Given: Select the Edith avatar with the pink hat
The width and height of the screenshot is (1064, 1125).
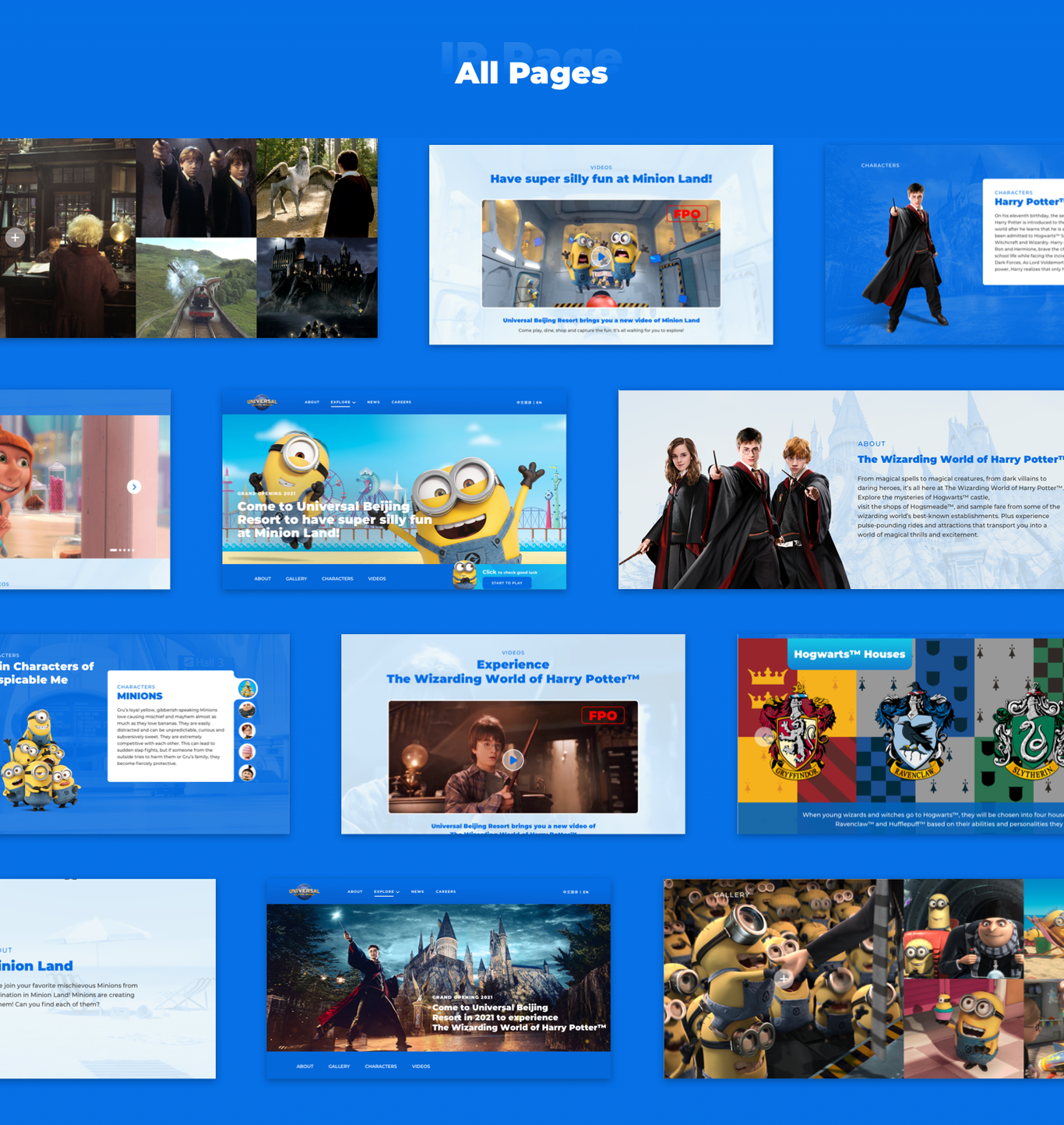Looking at the screenshot, I should point(247,752).
